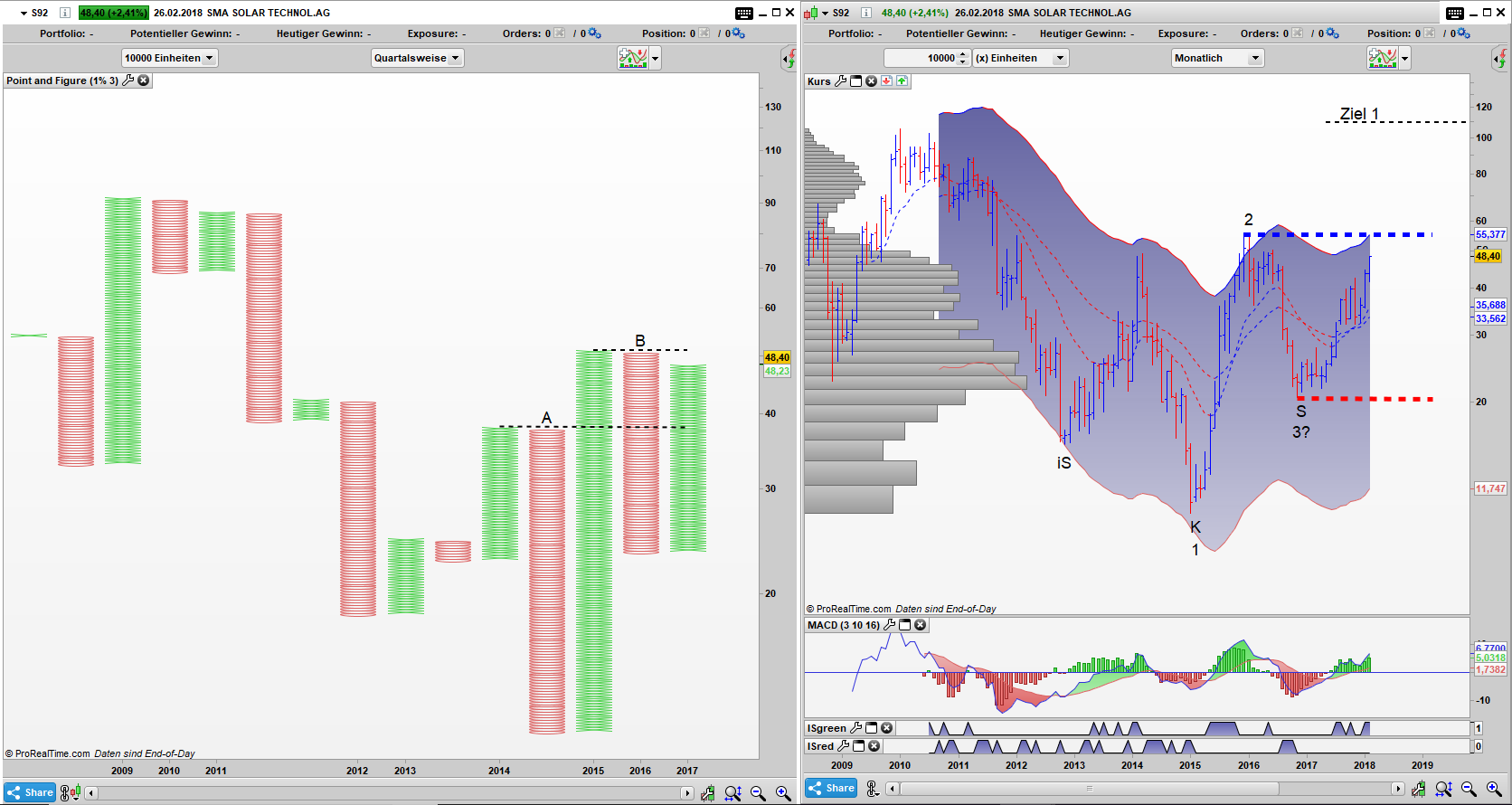Open the candlestick chart style menu

(811, 13)
